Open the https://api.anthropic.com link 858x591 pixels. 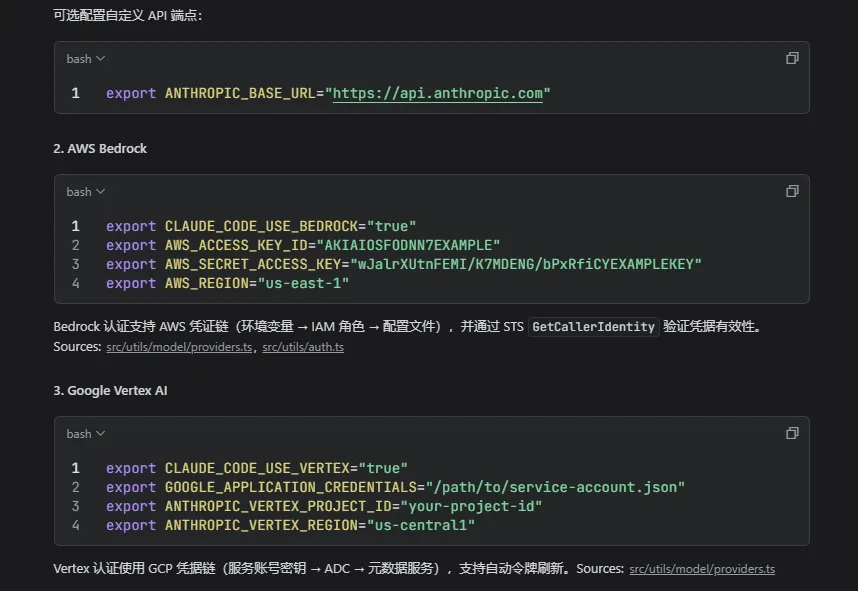pyautogui.click(x=438, y=94)
